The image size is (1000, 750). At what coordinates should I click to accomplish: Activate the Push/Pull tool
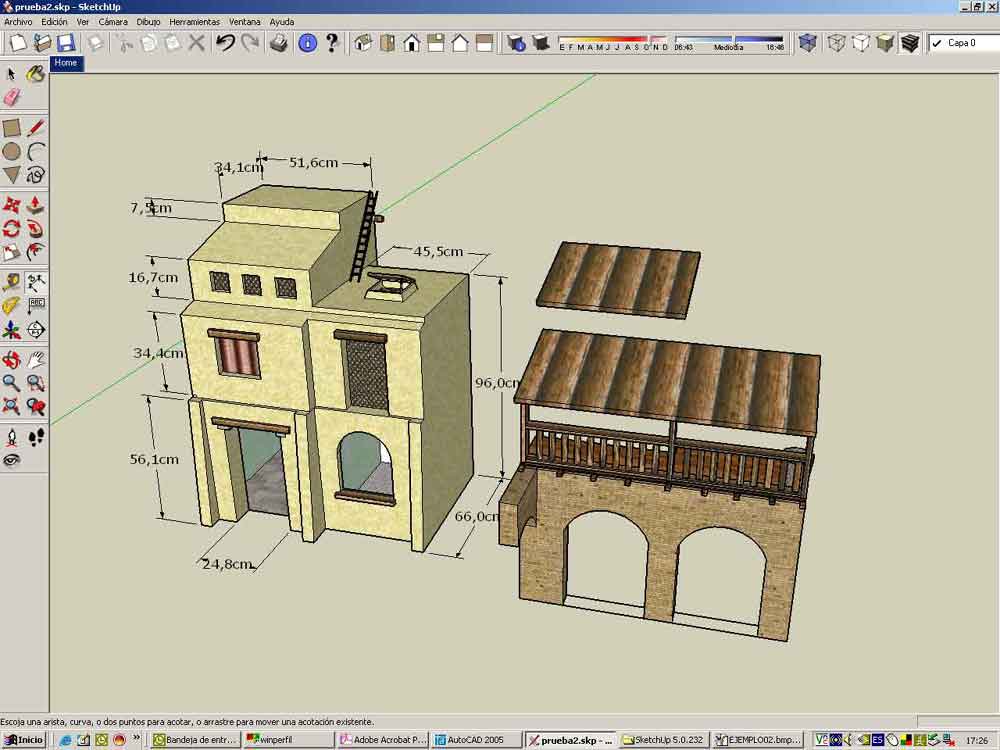coord(35,204)
